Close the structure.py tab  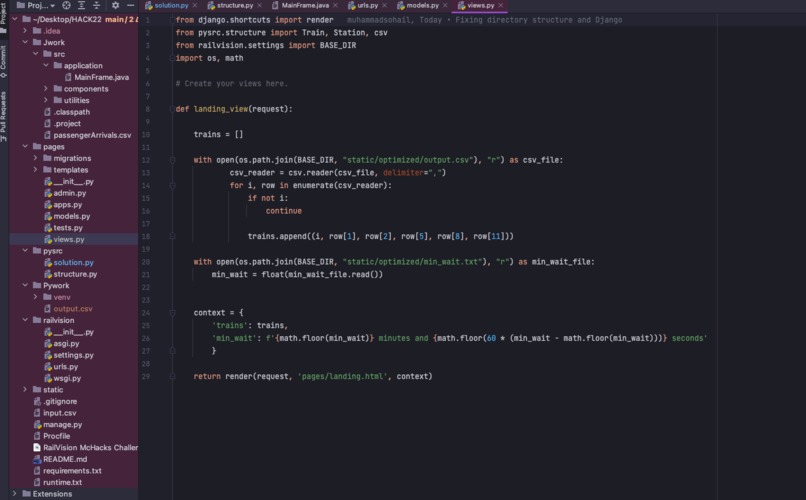pos(260,5)
